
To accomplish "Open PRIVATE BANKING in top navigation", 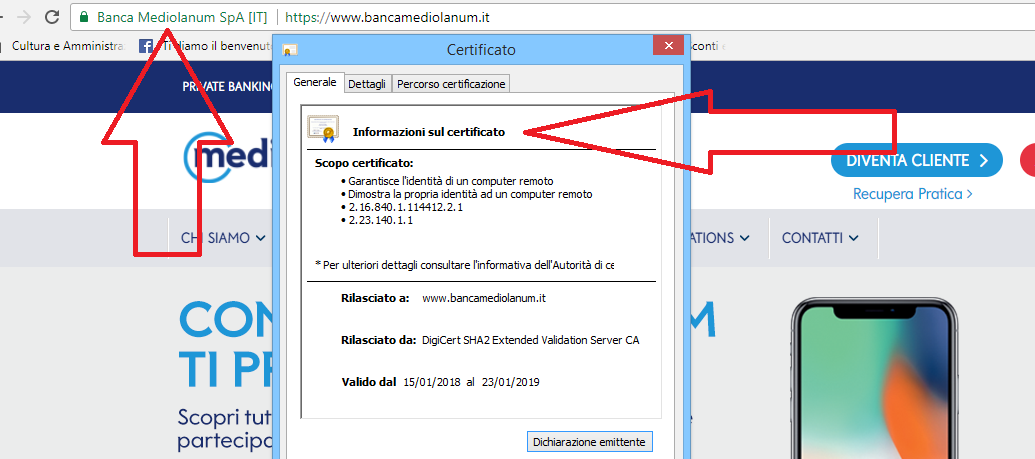I will [228, 87].
